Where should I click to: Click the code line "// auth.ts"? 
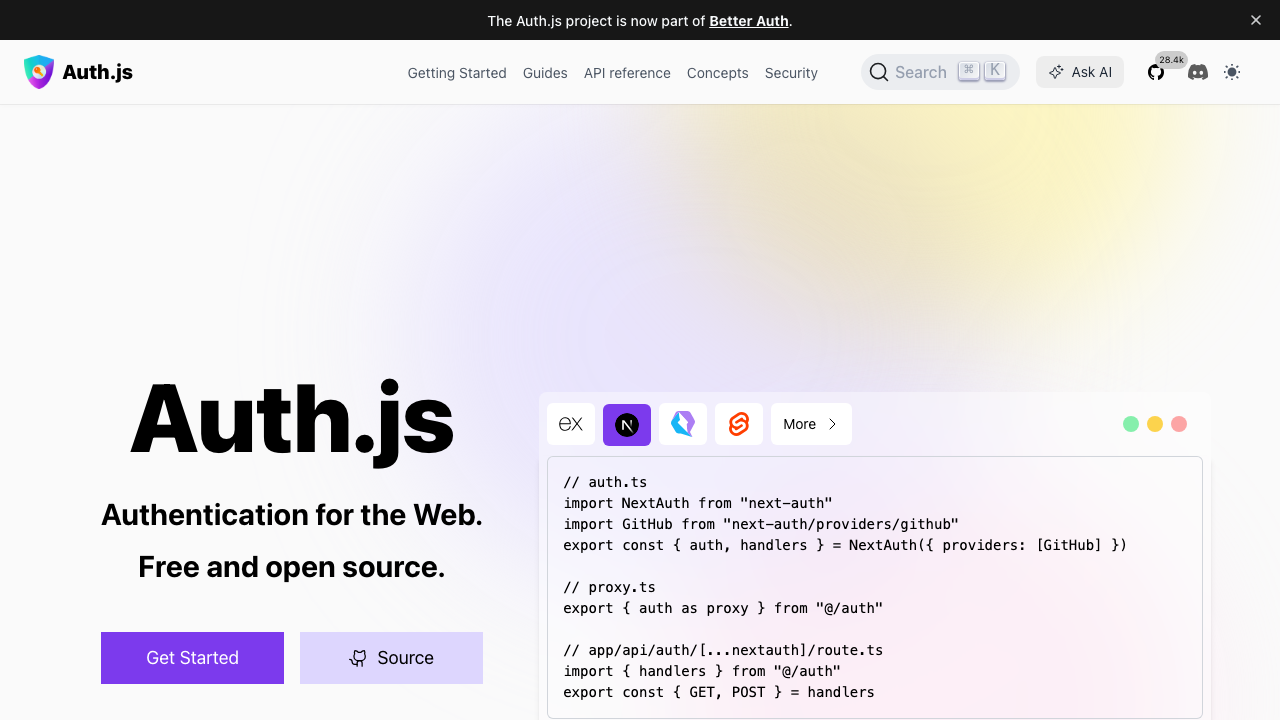pos(605,482)
